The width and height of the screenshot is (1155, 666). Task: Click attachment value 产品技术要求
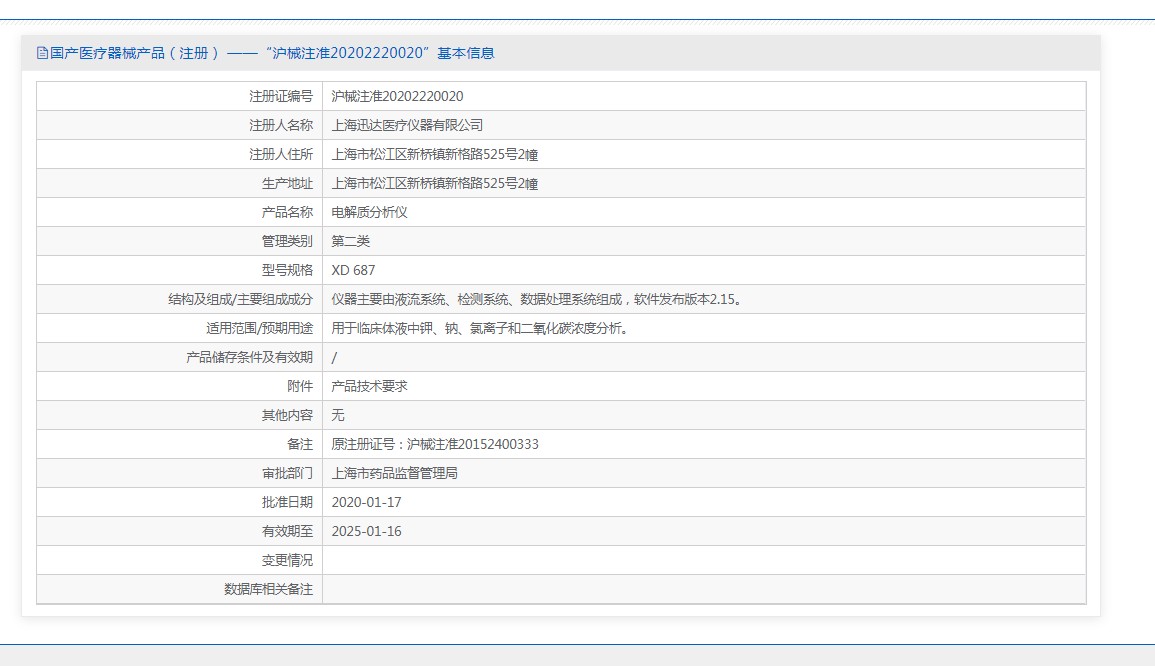pyautogui.click(x=369, y=386)
